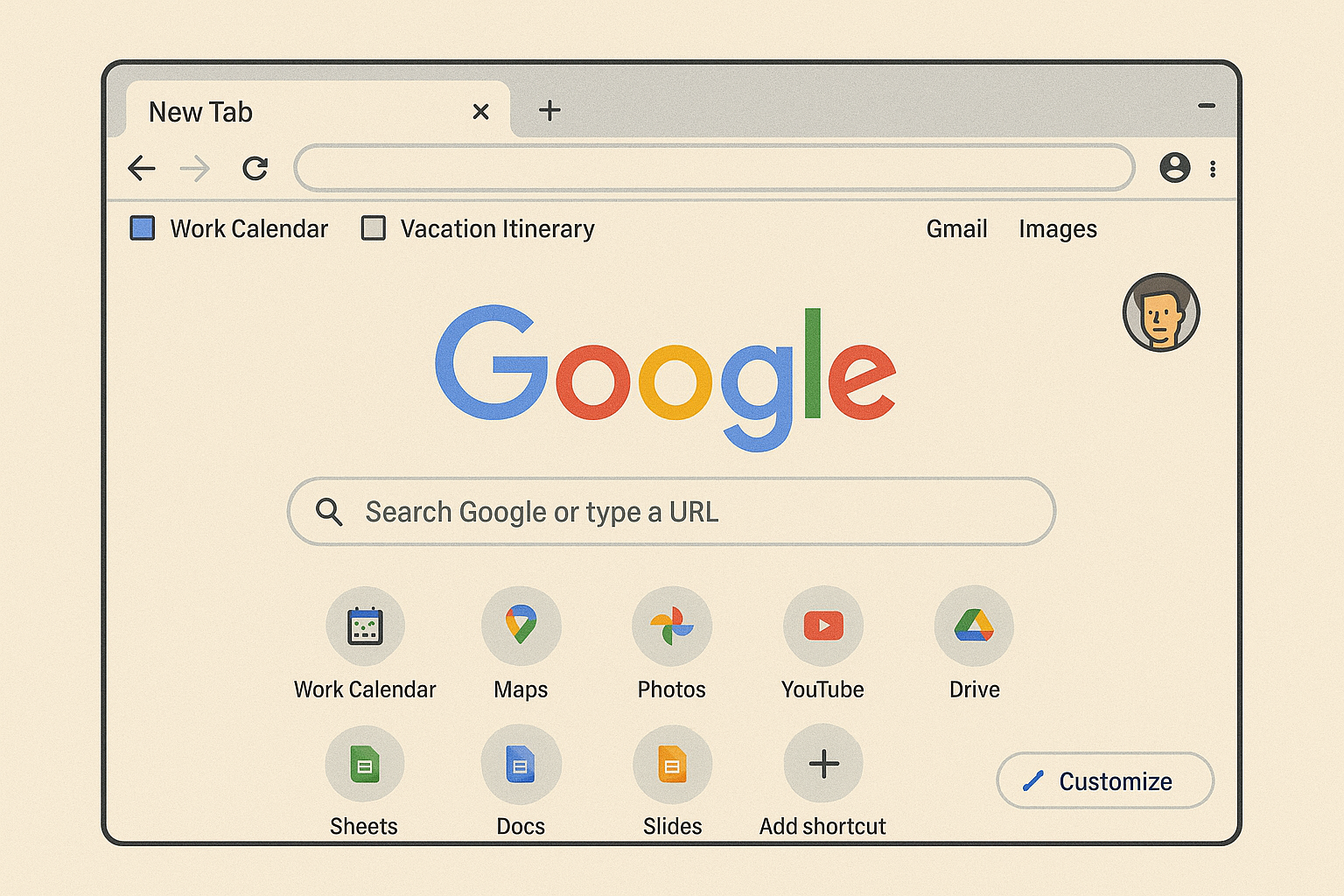The image size is (1344, 896).
Task: Open the Images link
Action: point(1057,229)
